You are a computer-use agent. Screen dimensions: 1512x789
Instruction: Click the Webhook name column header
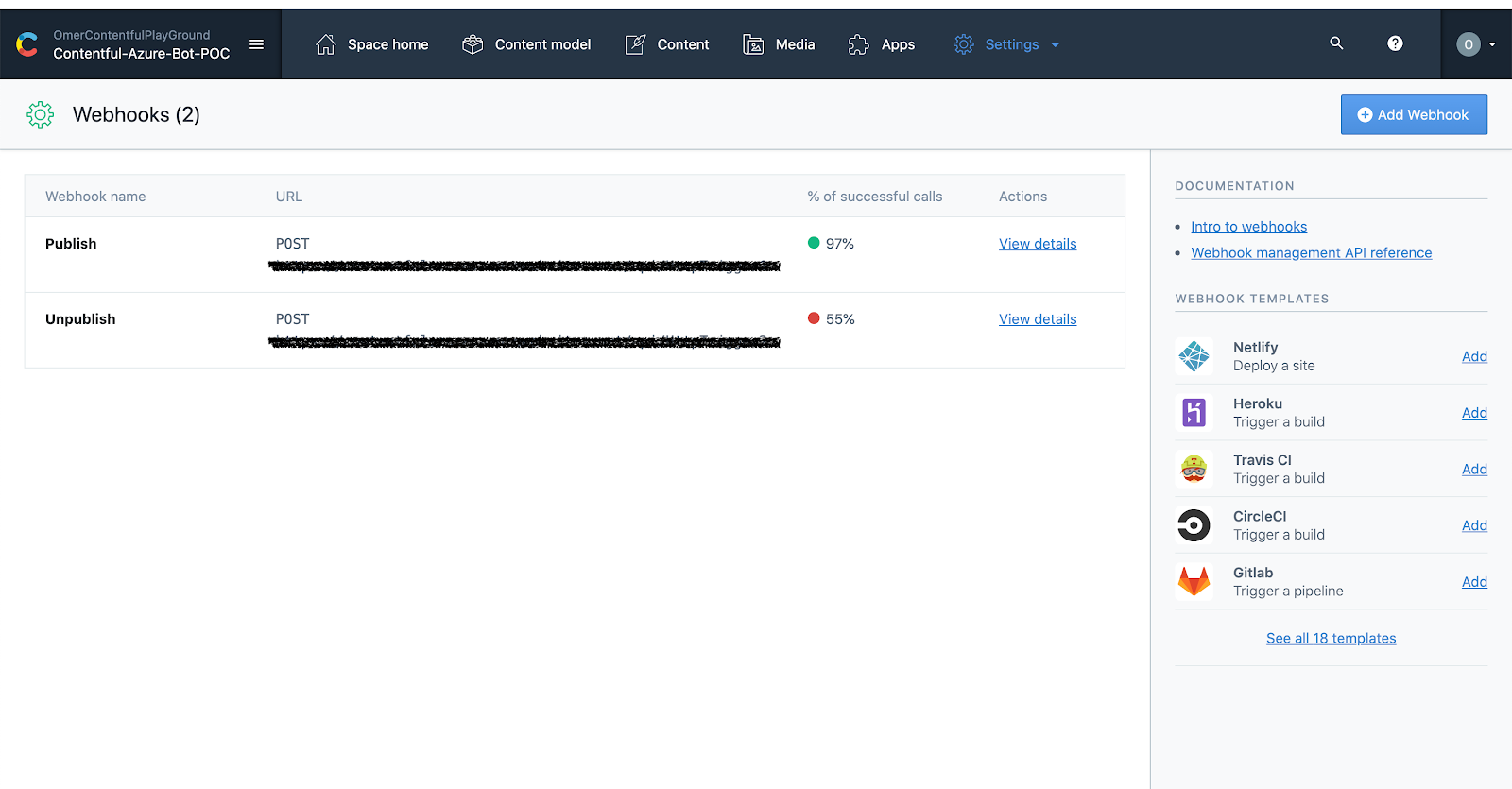pos(95,197)
